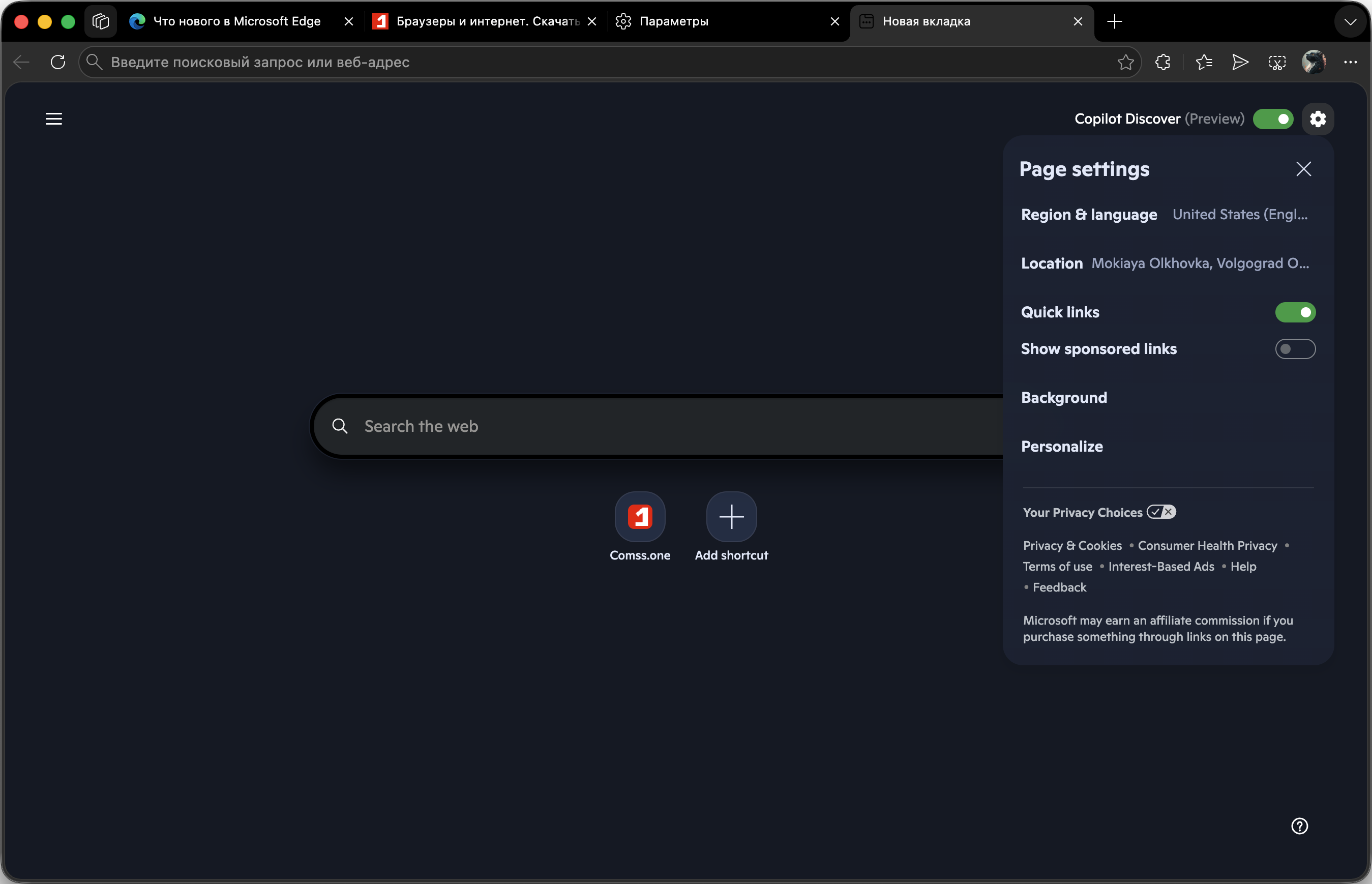
Task: Click the page settings gear icon
Action: coord(1318,119)
